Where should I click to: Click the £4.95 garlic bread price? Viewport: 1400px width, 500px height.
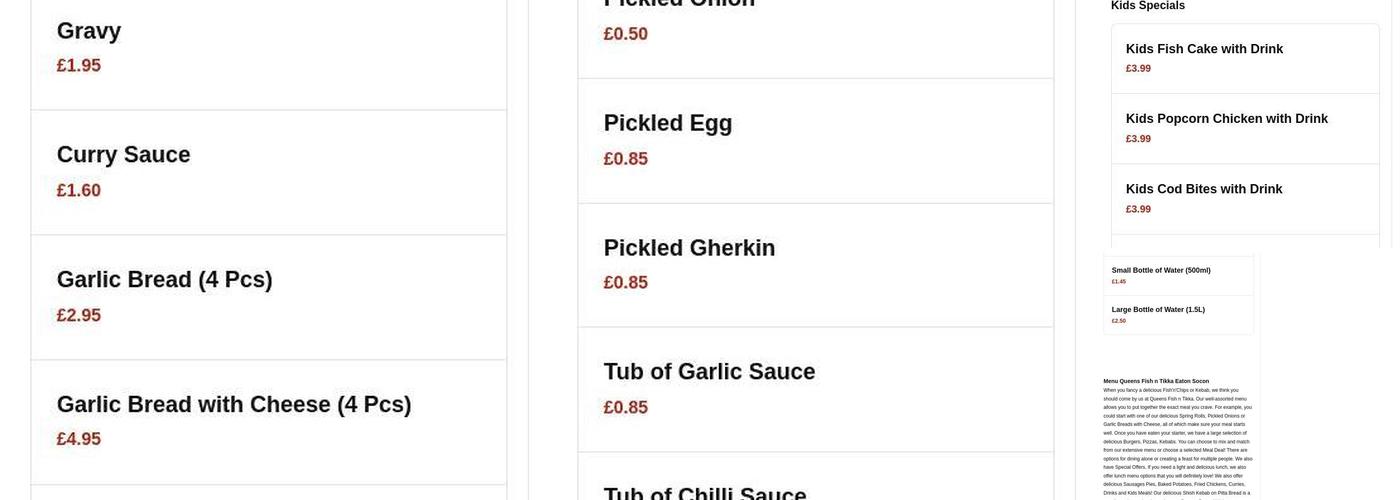[79, 439]
